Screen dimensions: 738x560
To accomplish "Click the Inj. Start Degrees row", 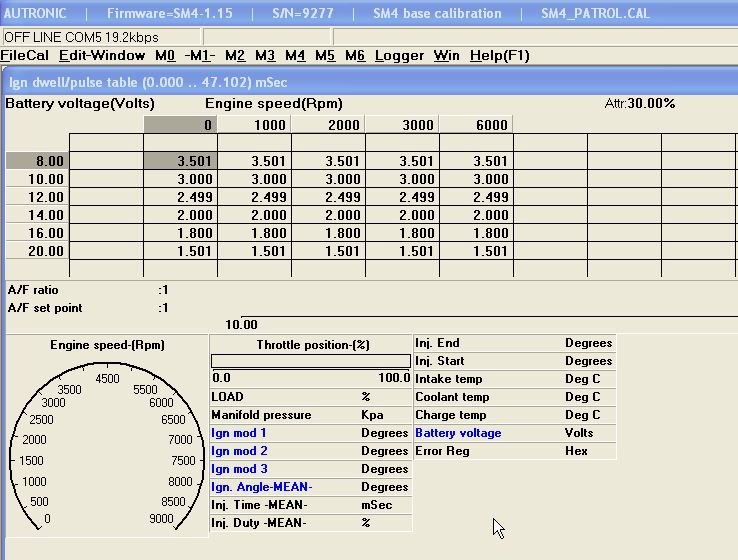I will (514, 361).
